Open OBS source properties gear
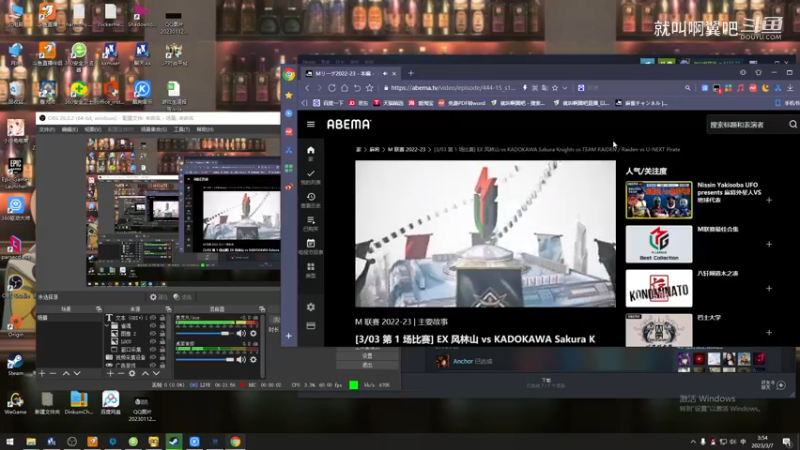This screenshot has width=800, height=450. [132, 373]
